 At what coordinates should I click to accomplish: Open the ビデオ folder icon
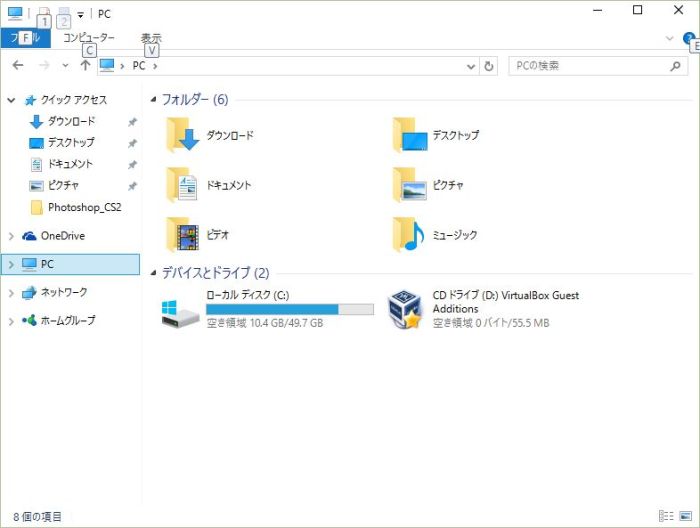tap(183, 235)
